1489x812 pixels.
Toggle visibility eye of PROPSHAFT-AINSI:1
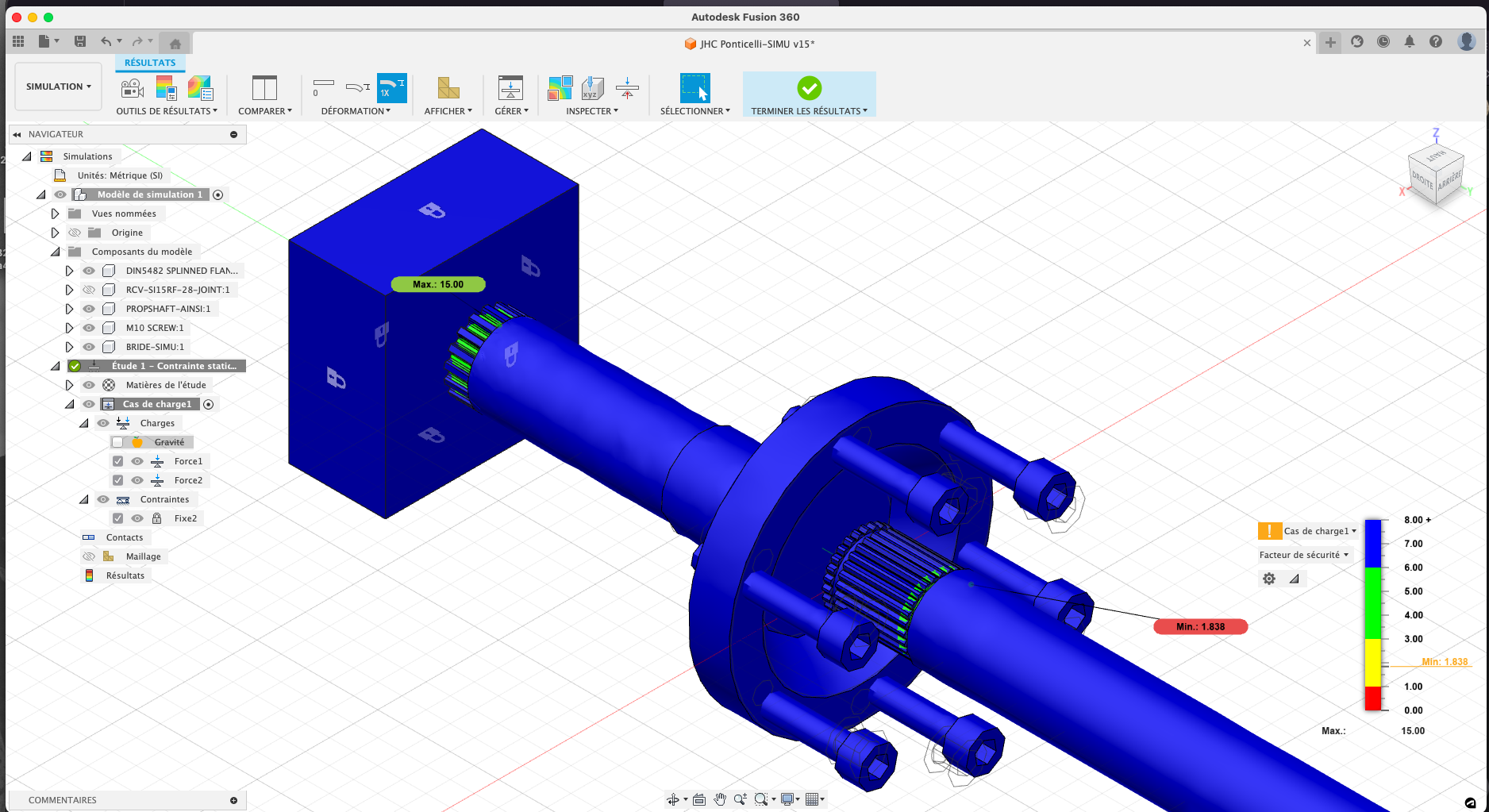click(x=89, y=309)
